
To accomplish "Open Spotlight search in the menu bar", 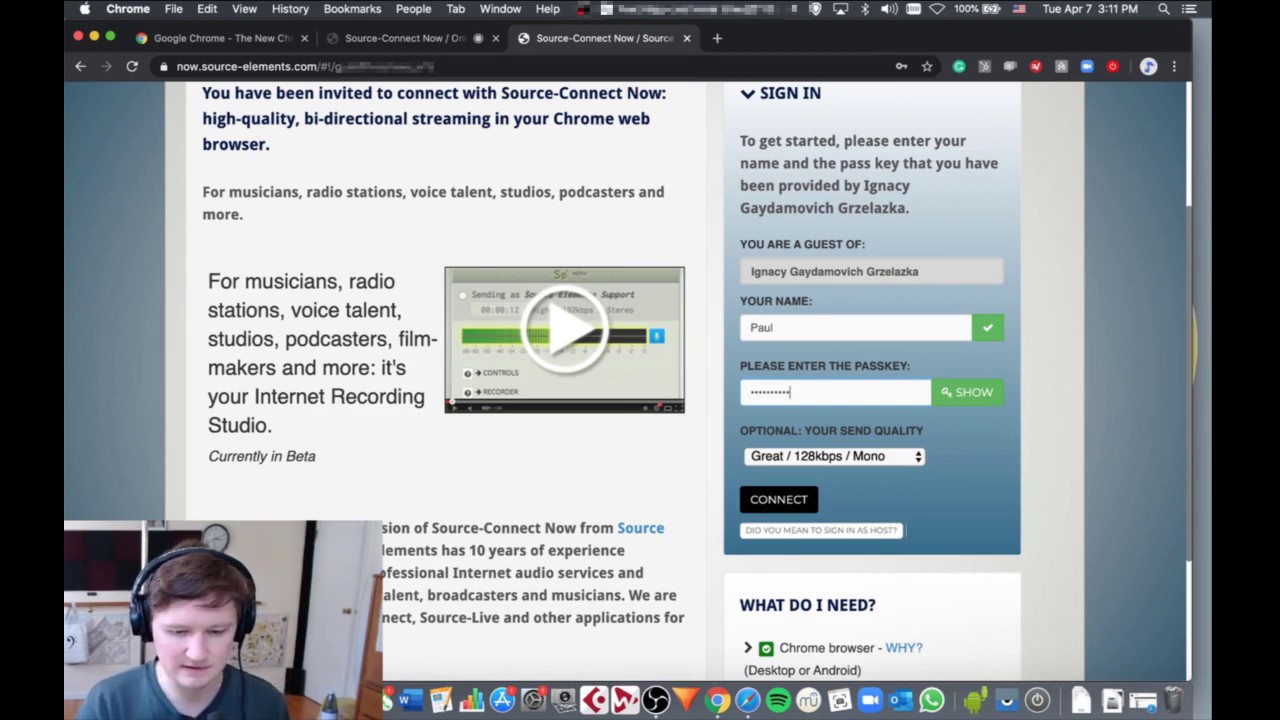I will [x=1164, y=9].
